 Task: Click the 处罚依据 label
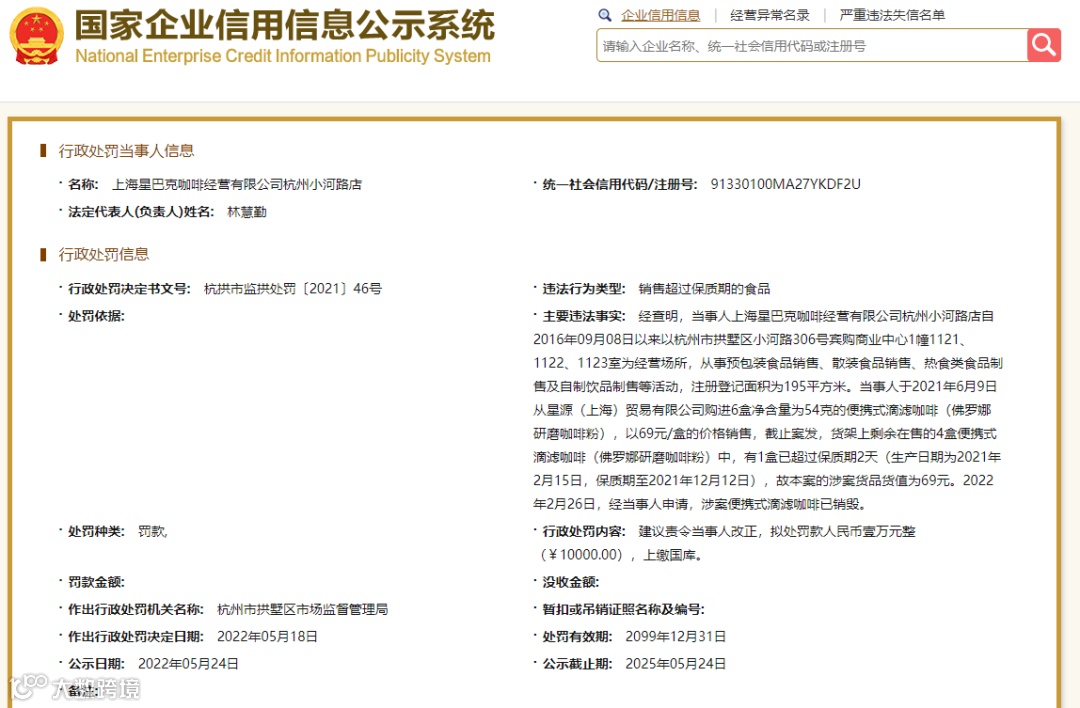96,316
